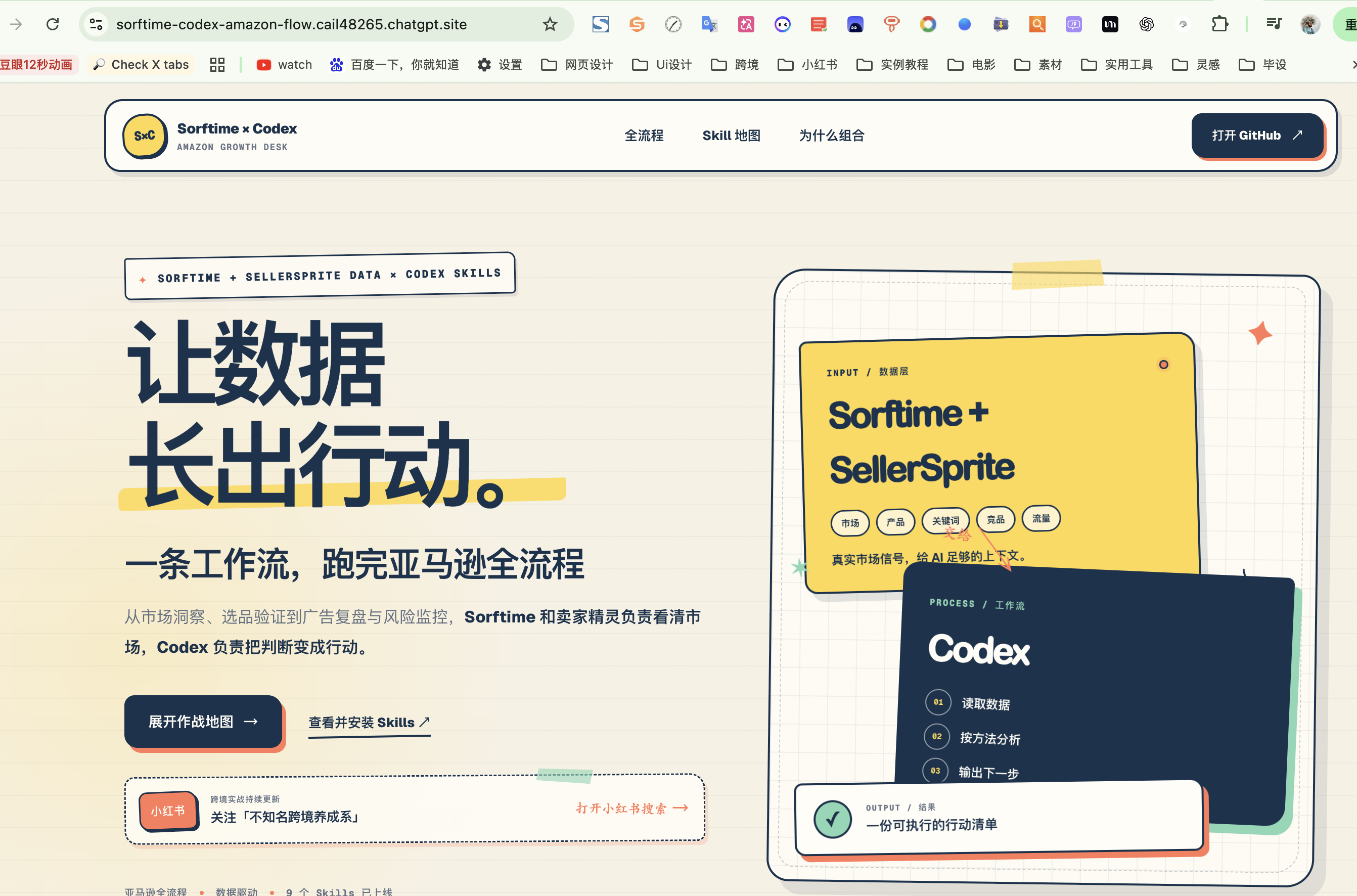The height and width of the screenshot is (896, 1357).
Task: Open the apps grid bookmark icon
Action: click(217, 65)
